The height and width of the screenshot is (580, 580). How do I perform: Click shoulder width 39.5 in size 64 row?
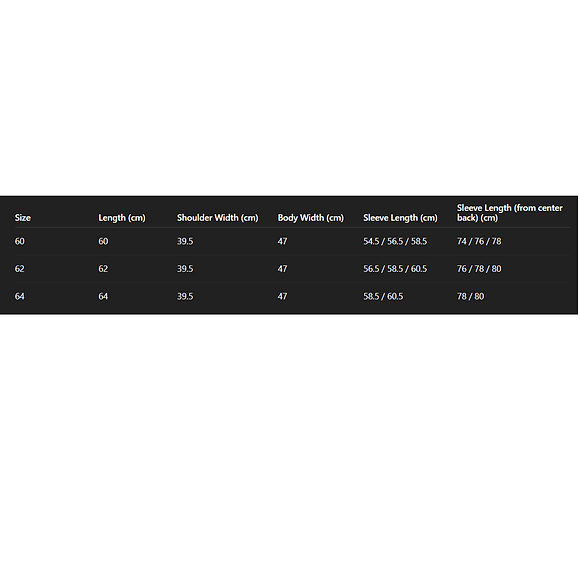pyautogui.click(x=185, y=297)
